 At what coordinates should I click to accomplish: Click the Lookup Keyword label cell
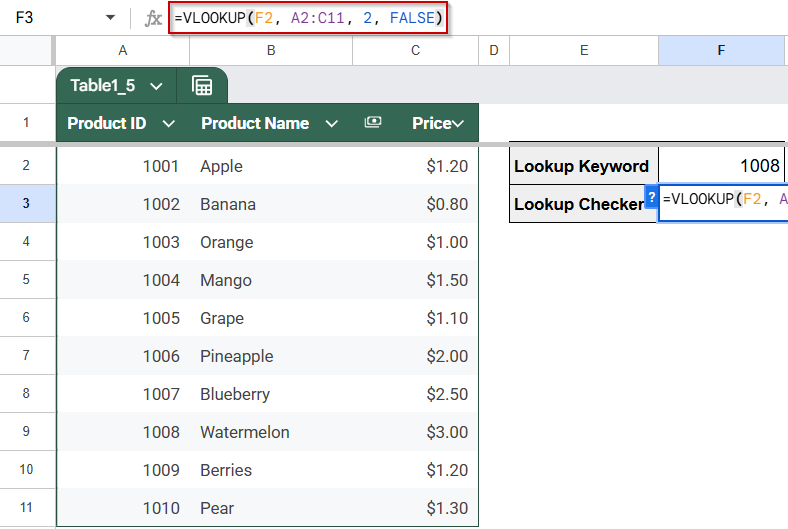click(584, 166)
